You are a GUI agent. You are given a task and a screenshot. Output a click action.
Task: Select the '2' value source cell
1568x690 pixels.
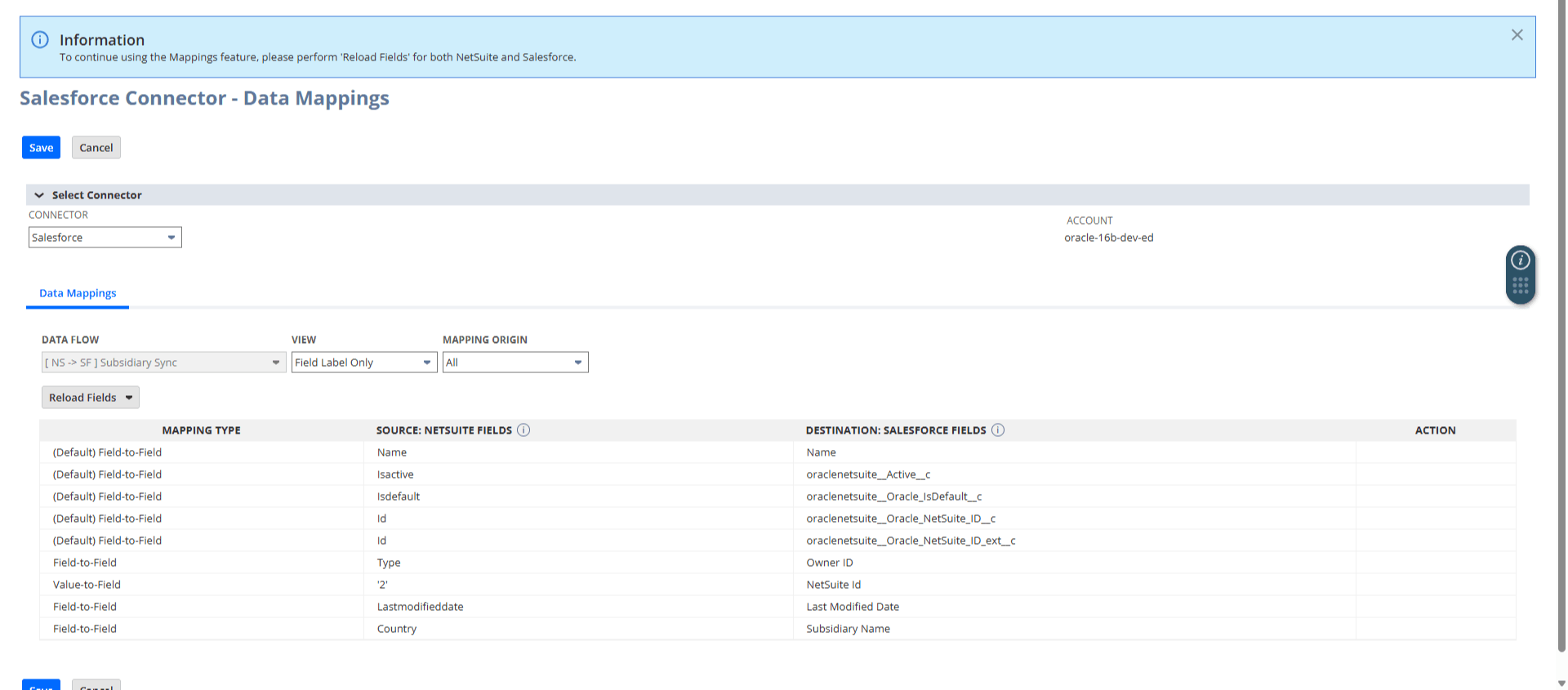point(578,585)
